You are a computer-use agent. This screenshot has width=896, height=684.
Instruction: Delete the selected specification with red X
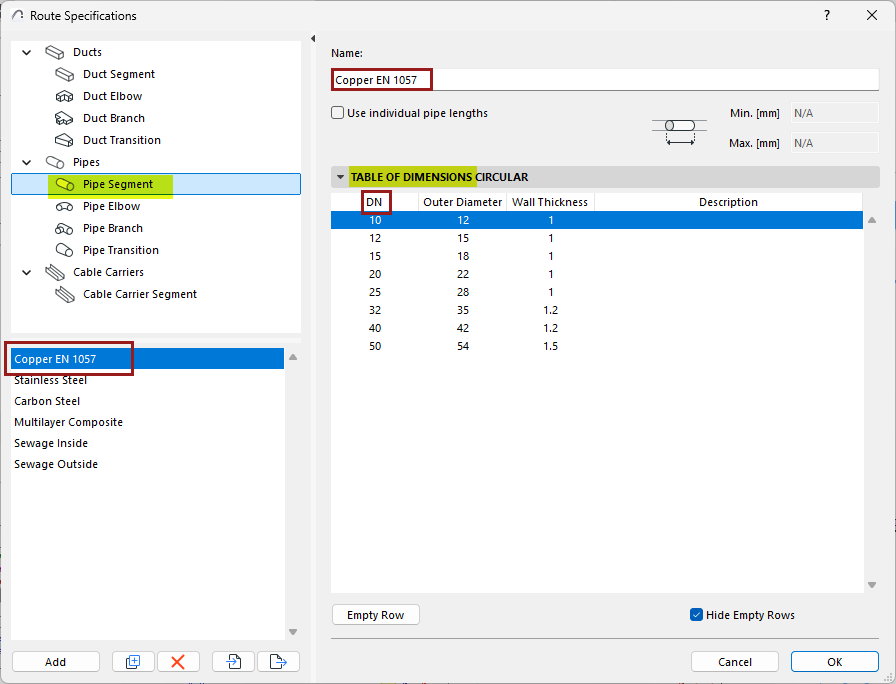tap(178, 662)
